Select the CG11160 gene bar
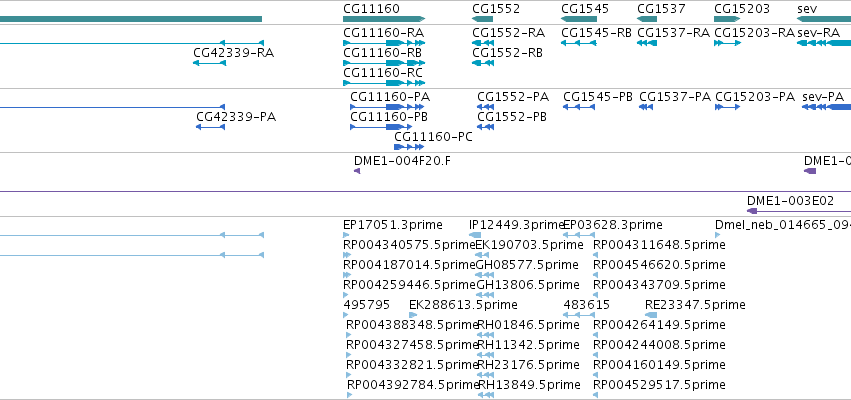The height and width of the screenshot is (400, 851). coord(384,19)
